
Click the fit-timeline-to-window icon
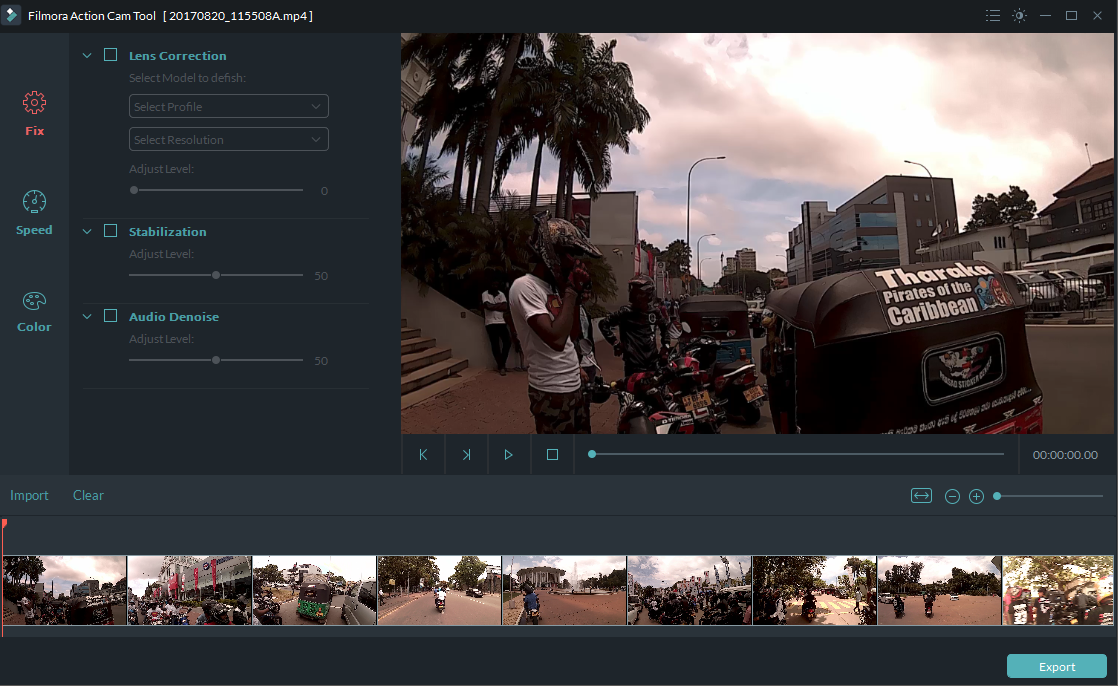click(x=921, y=495)
